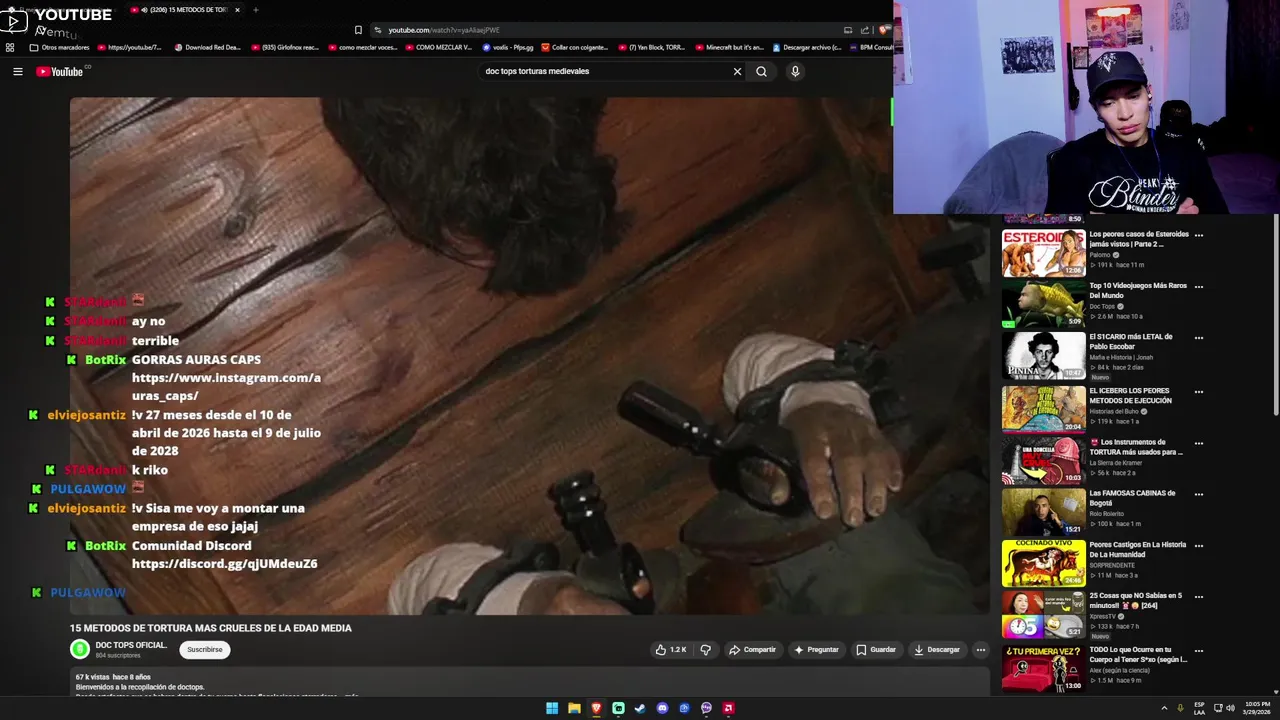This screenshot has width=1280, height=720.
Task: Click the page's vertical scrollbar
Action: (1275, 315)
